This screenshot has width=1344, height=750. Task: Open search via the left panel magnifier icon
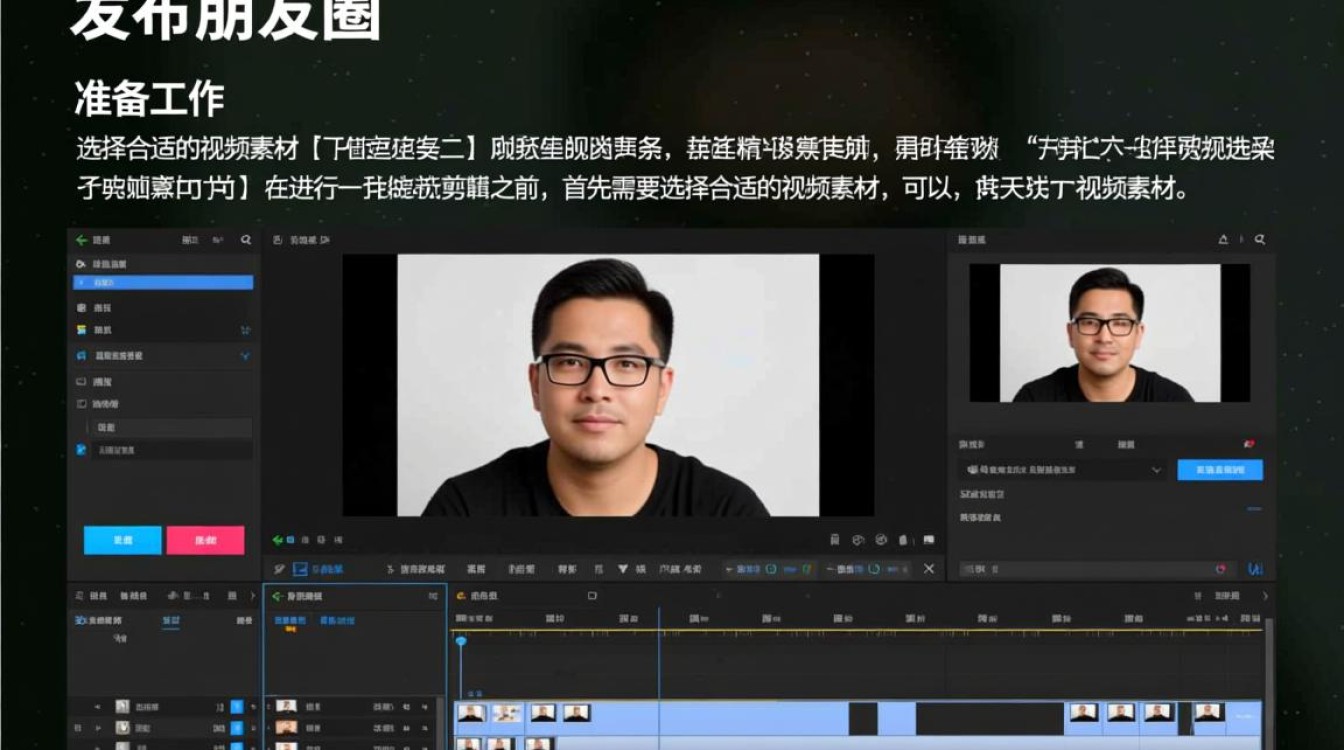coord(246,240)
